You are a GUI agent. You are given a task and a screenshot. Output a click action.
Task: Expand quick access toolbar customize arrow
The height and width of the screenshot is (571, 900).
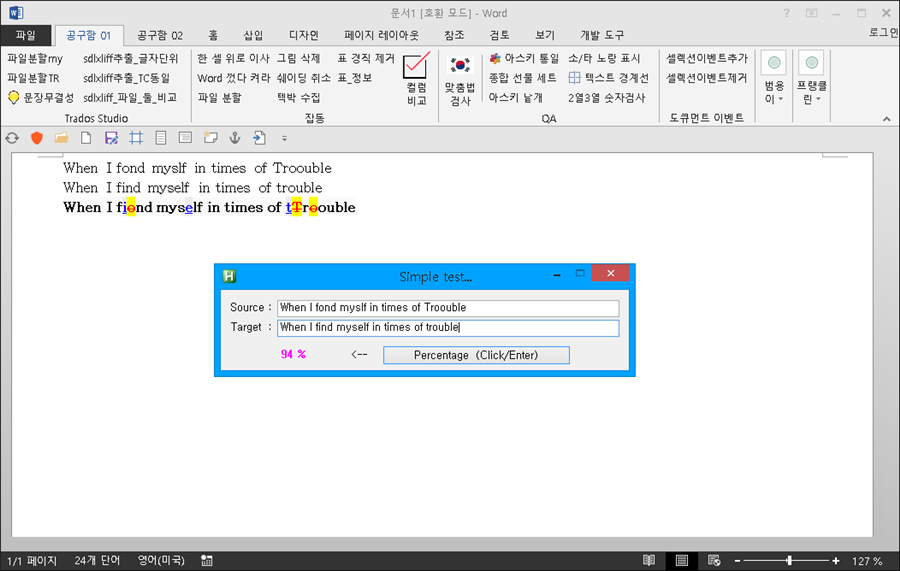coord(284,138)
